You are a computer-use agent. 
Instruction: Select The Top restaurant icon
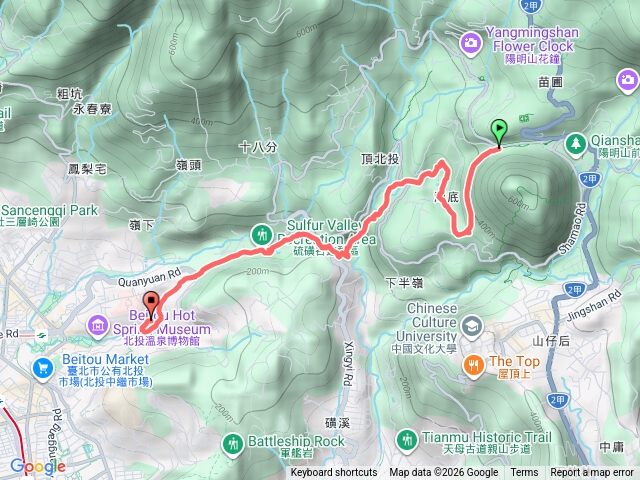(x=474, y=365)
